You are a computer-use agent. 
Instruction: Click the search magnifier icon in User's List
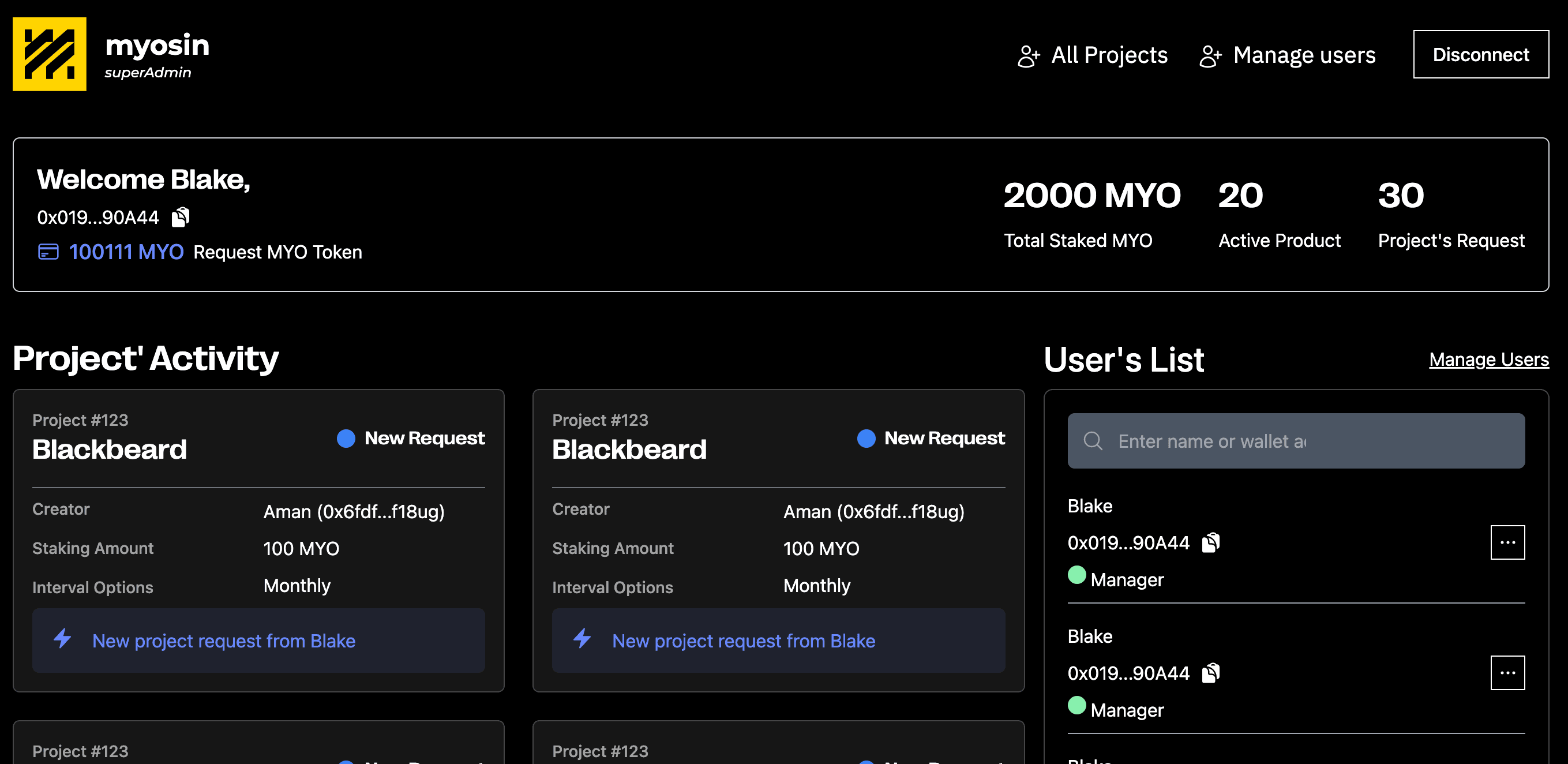tap(1093, 441)
